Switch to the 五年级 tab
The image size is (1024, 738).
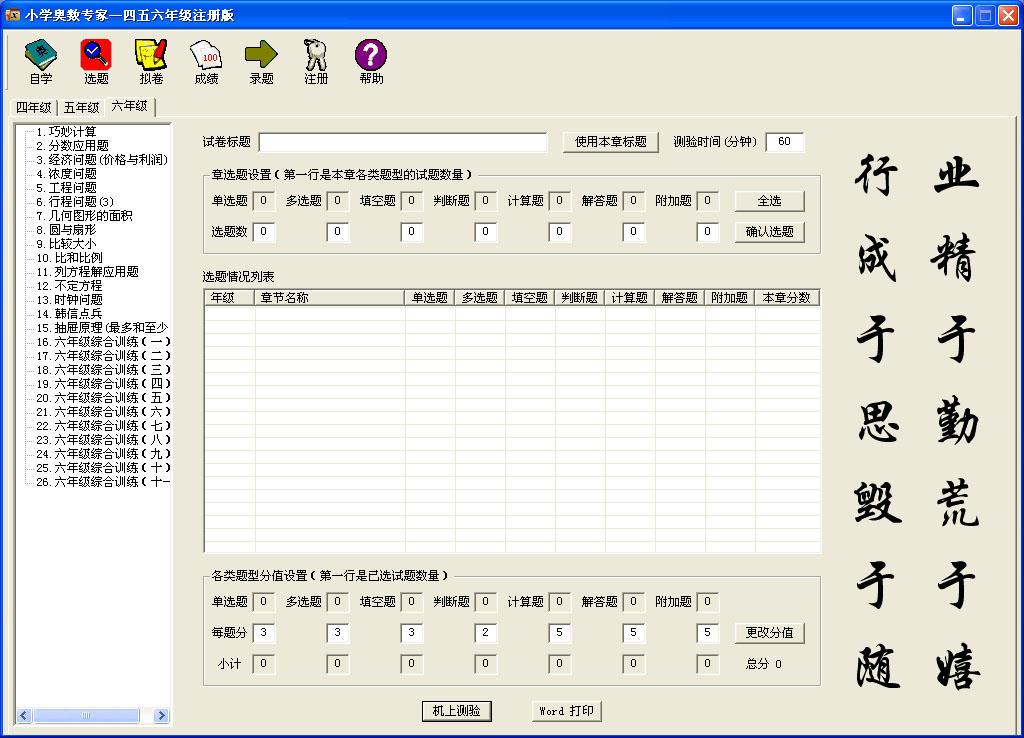[81, 108]
